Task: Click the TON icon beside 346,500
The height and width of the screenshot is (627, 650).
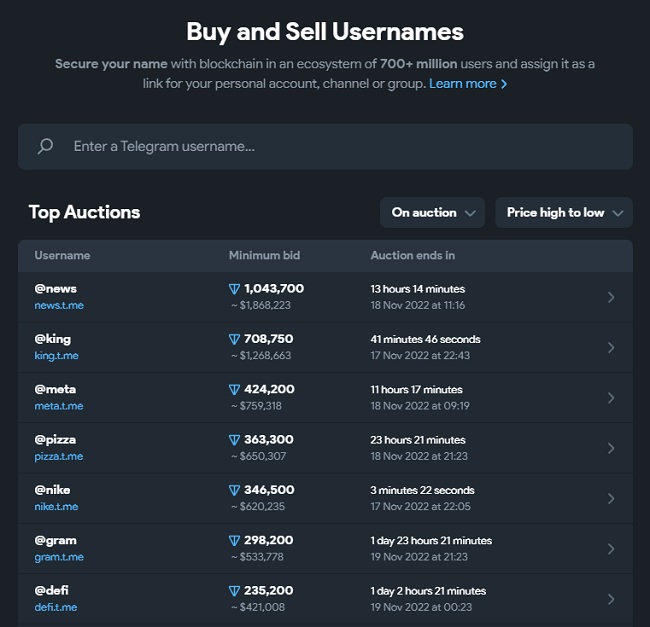Action: pyautogui.click(x=235, y=490)
